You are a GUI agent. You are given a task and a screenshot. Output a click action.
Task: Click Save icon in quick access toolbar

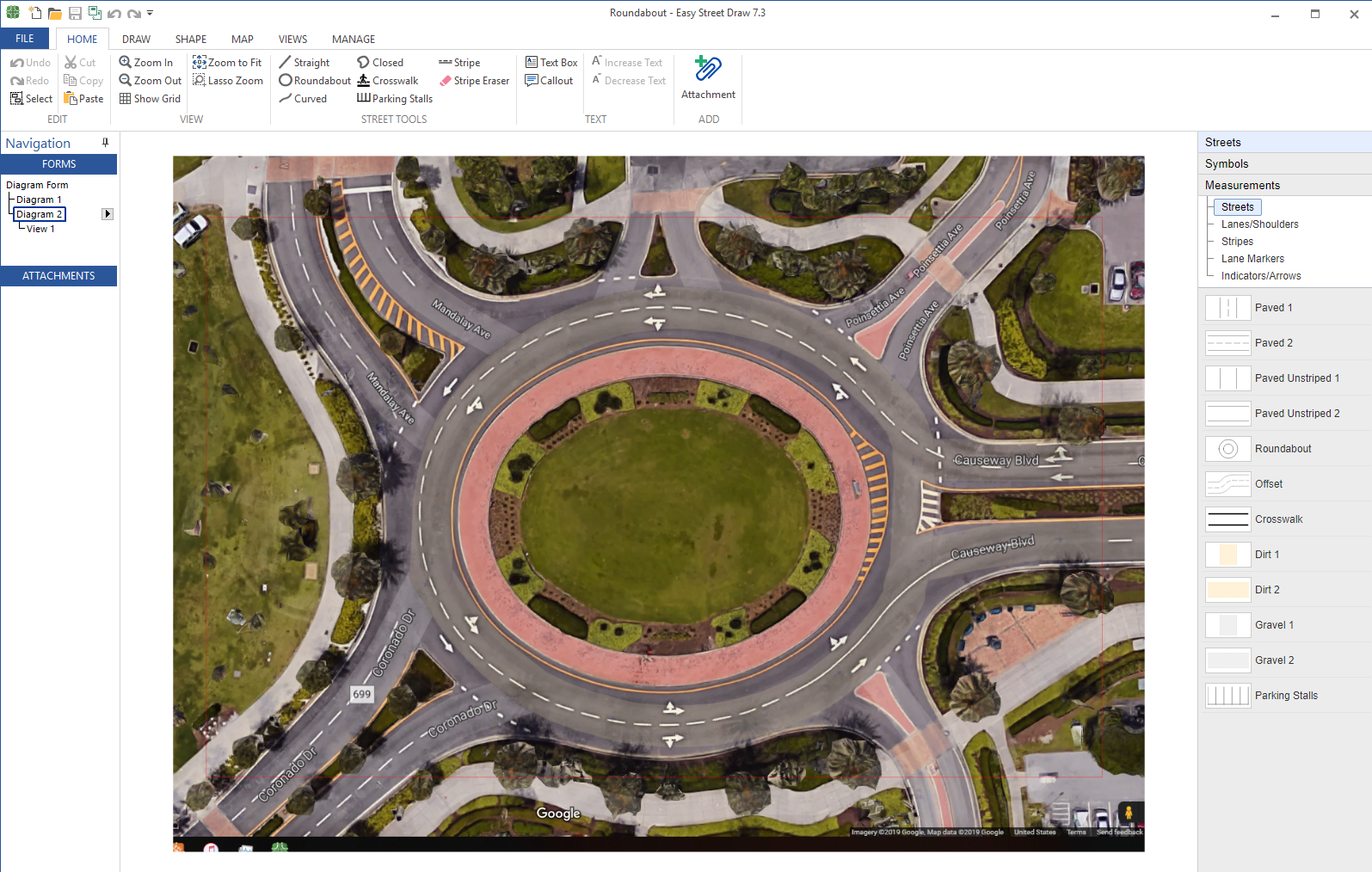(x=75, y=13)
